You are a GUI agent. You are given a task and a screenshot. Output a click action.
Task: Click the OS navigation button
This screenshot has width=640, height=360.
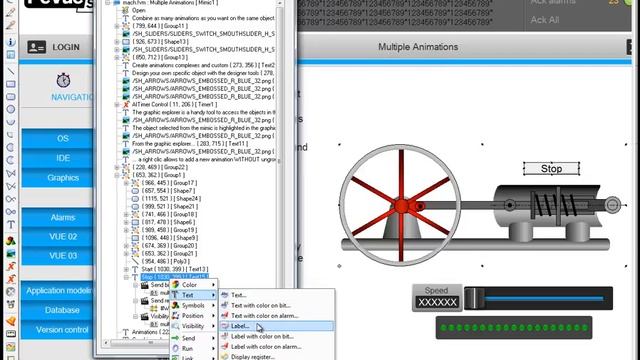pyautogui.click(x=57, y=138)
